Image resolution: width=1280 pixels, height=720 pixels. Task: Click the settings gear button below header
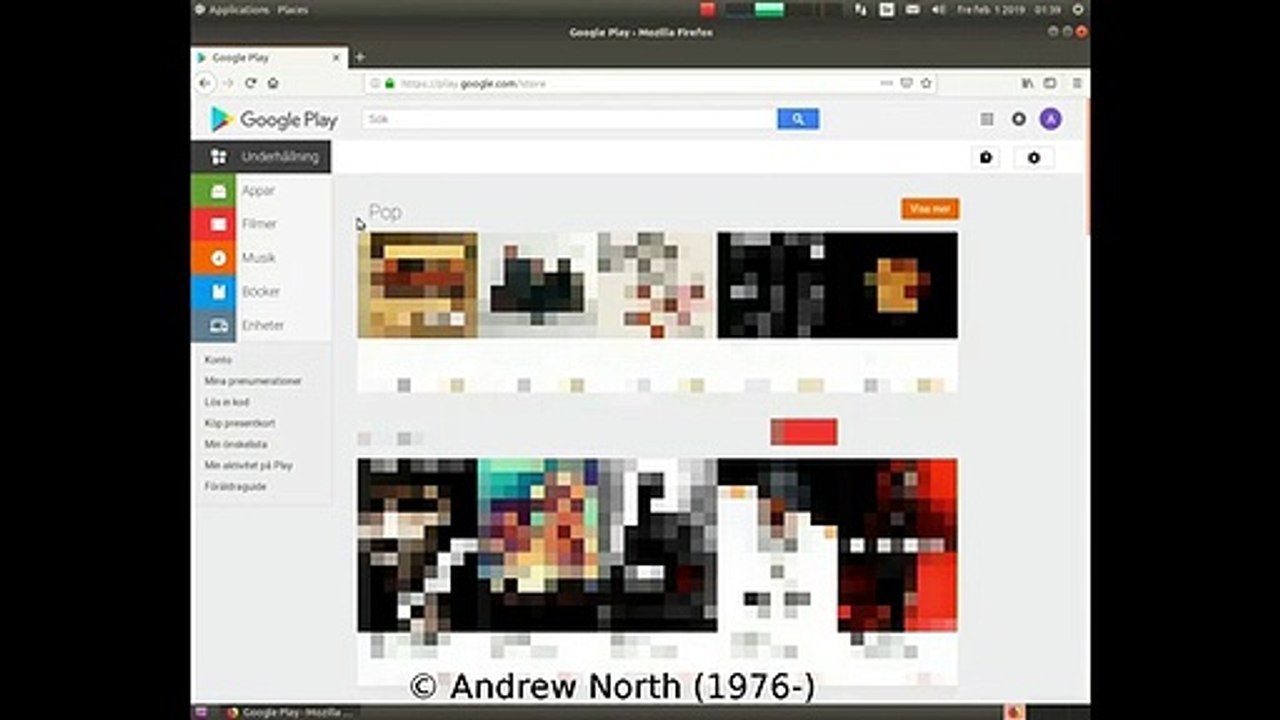click(x=1034, y=157)
